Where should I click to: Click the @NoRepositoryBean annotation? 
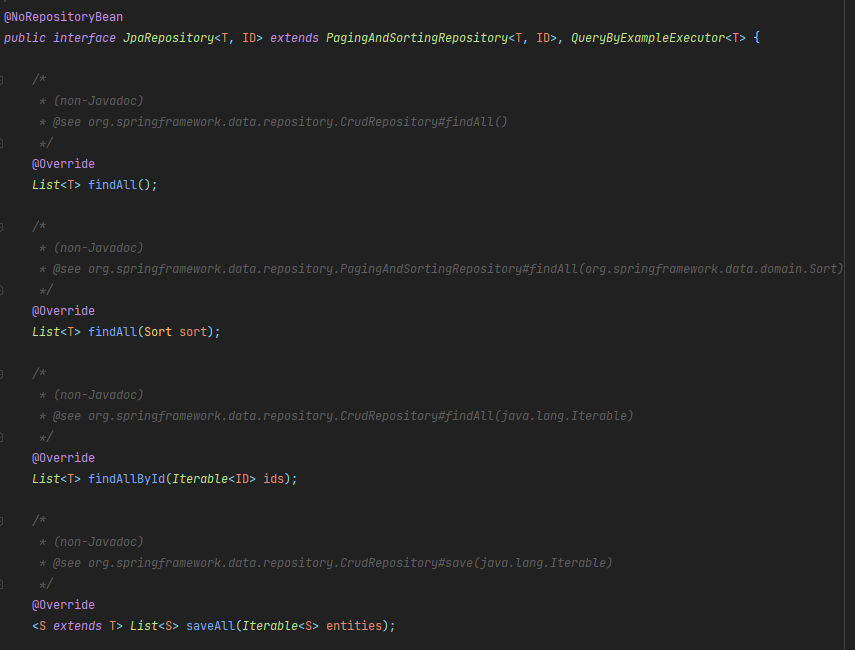point(63,17)
